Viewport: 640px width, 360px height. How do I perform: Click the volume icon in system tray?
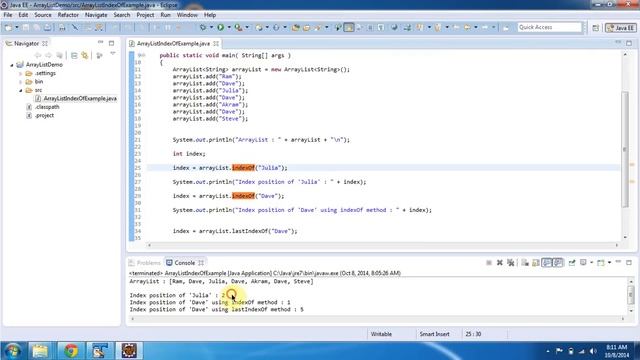coord(593,351)
